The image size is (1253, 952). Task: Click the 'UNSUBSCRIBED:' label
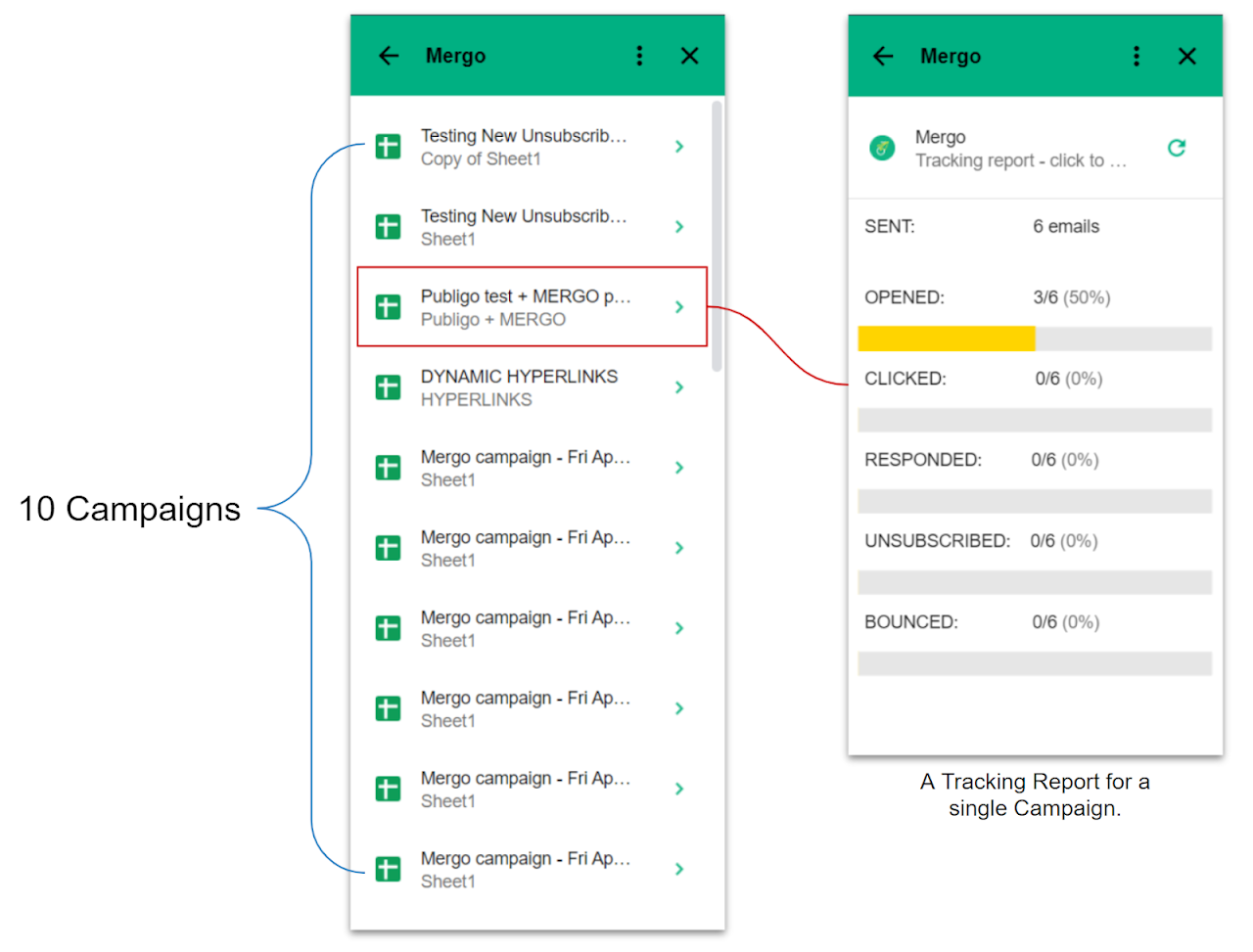pyautogui.click(x=938, y=541)
